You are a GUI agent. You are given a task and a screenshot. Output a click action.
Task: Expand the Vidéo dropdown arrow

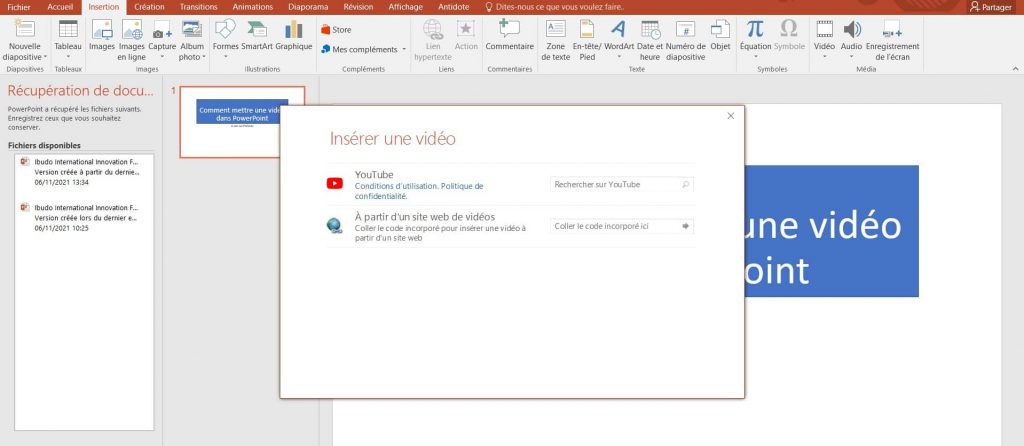824,57
